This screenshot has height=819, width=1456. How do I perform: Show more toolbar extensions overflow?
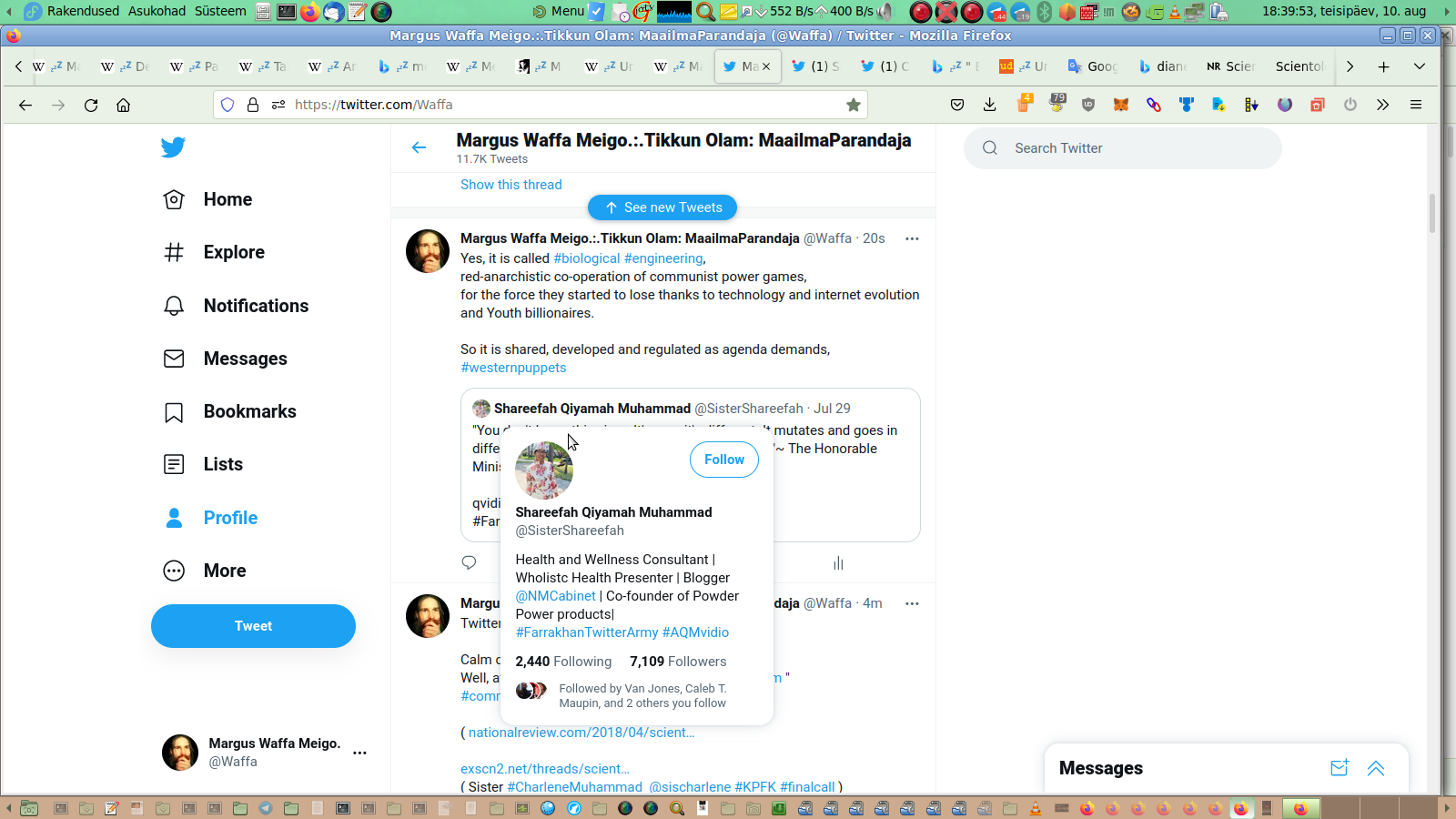pyautogui.click(x=1383, y=105)
